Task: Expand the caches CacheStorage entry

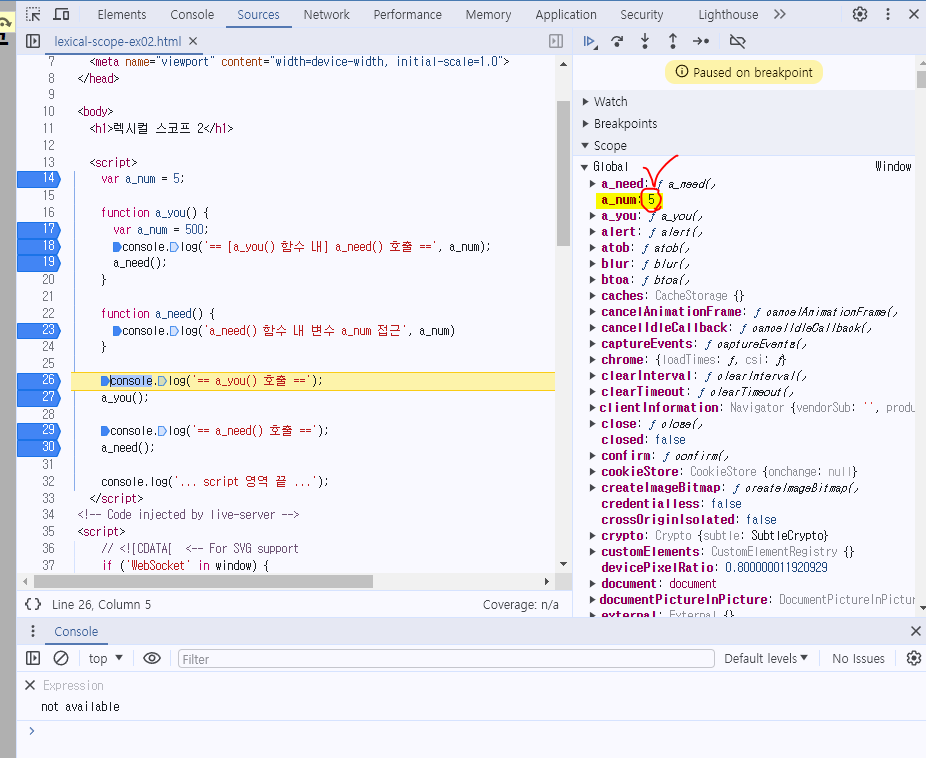Action: 592,296
